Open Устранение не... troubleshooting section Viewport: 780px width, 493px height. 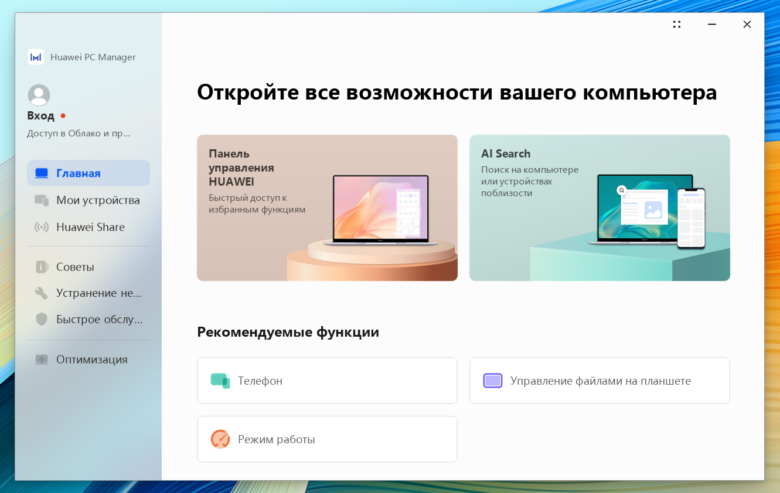[x=89, y=293]
